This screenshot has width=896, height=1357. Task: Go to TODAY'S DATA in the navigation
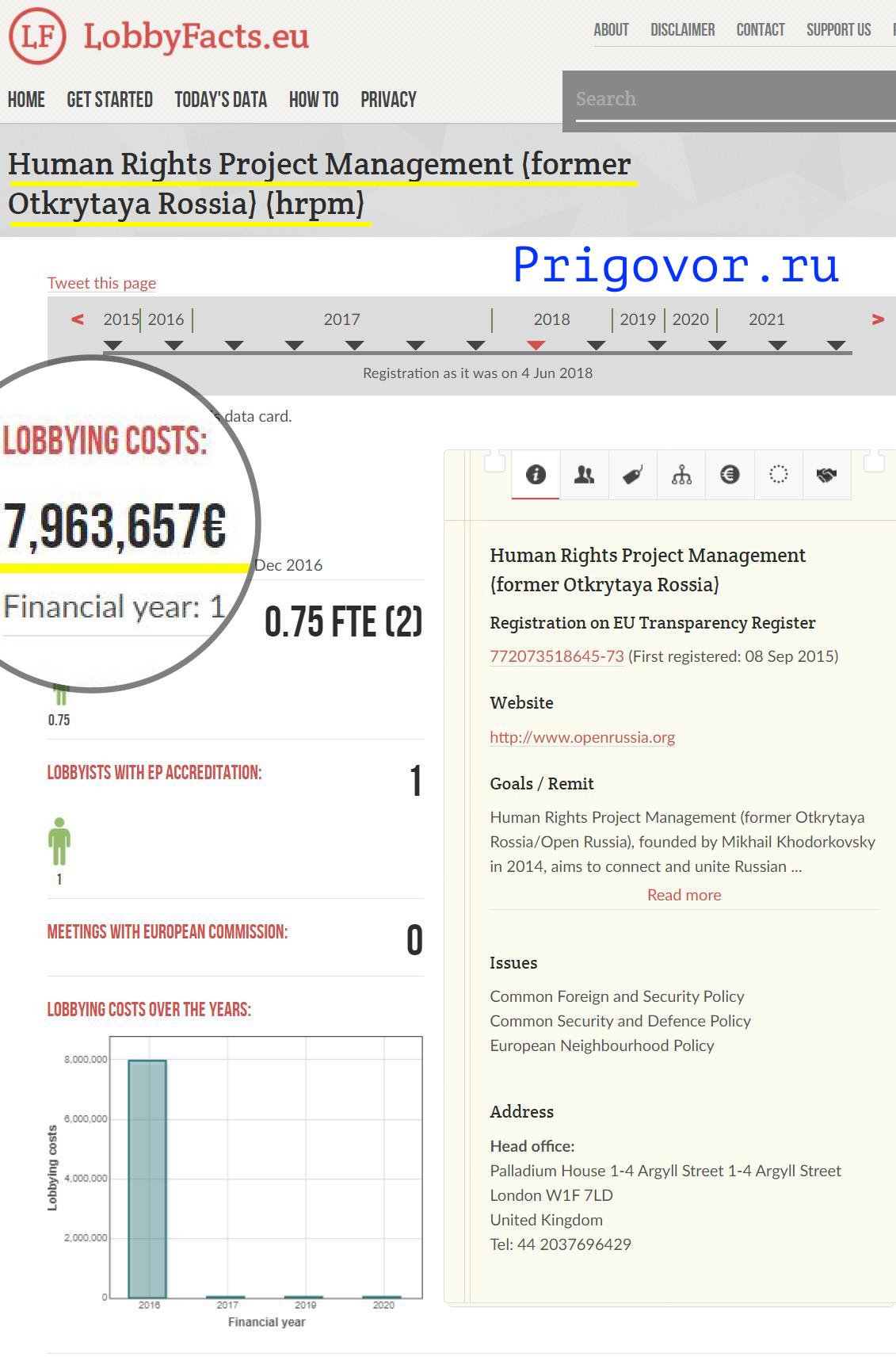coord(220,99)
